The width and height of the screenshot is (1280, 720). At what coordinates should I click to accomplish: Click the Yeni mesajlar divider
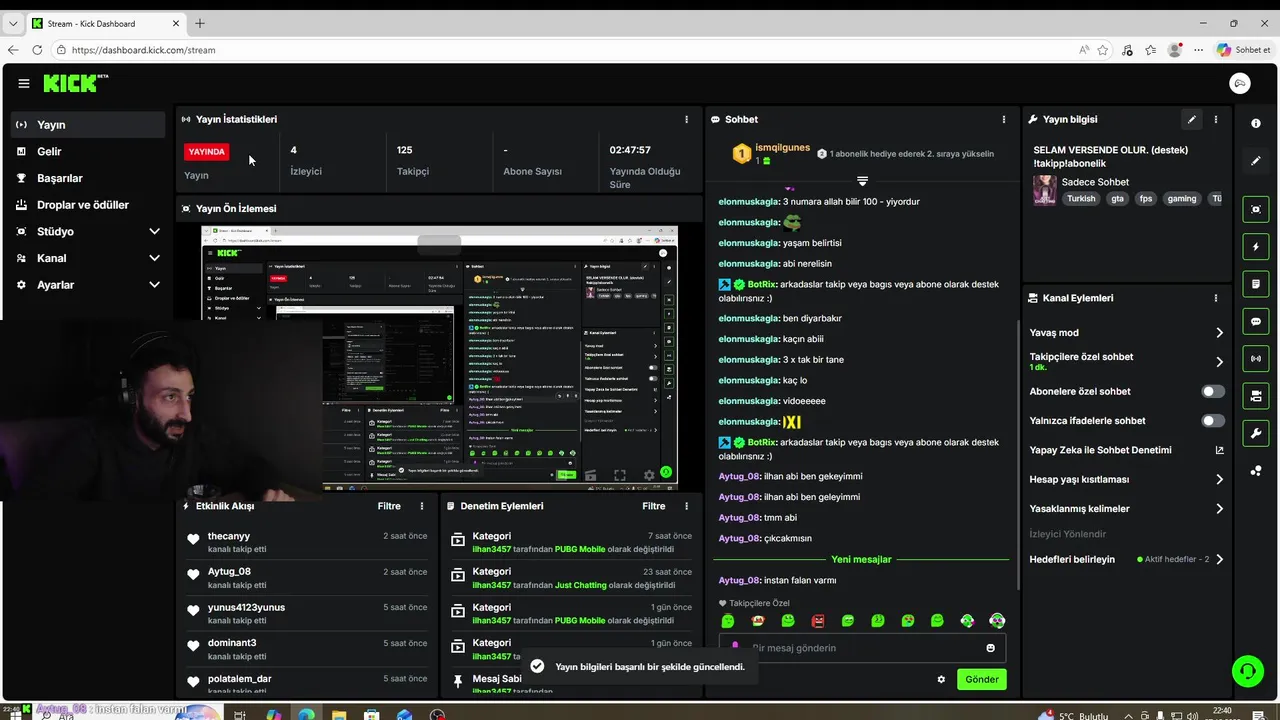pyautogui.click(x=861, y=559)
